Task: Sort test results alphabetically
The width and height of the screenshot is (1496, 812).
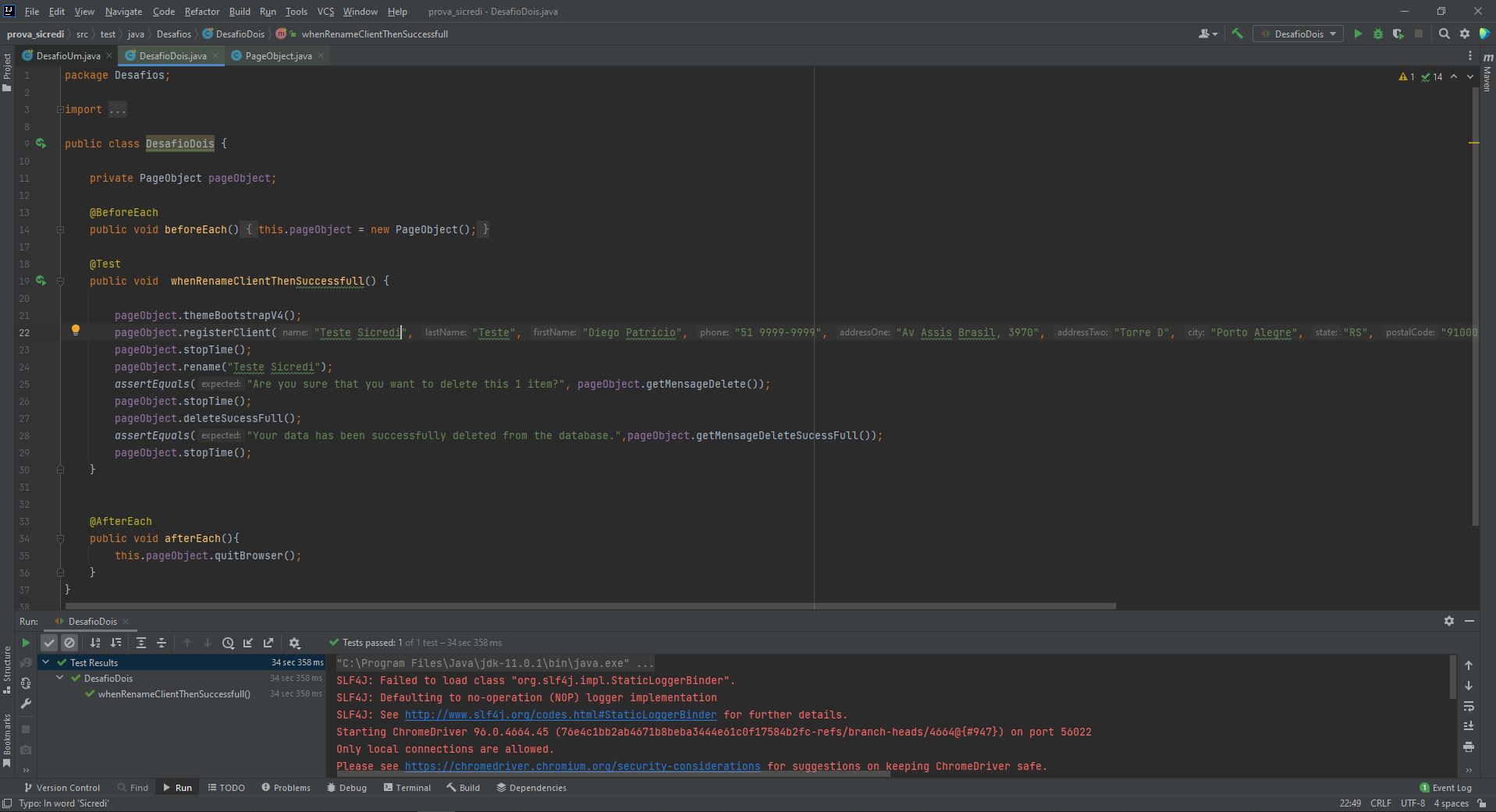Action: tap(95, 643)
